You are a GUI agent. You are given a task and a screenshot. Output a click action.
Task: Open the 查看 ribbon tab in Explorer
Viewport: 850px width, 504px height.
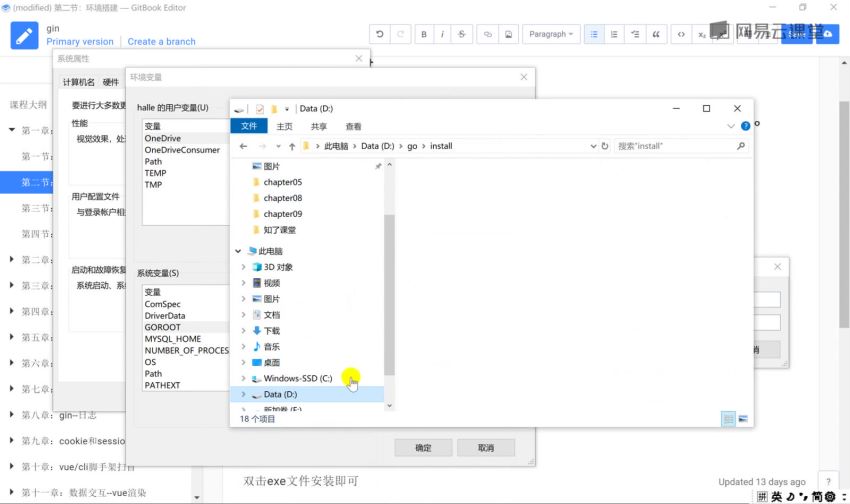[353, 126]
